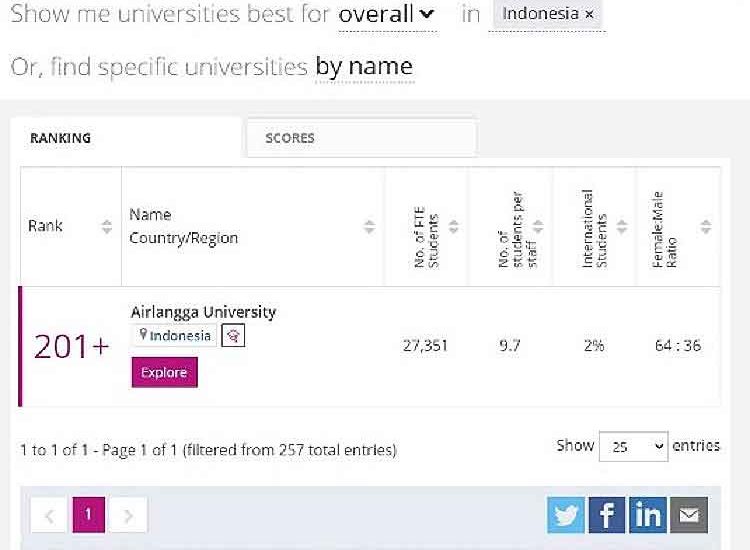The height and width of the screenshot is (550, 750).
Task: Go to next page arrow
Action: coord(128,515)
